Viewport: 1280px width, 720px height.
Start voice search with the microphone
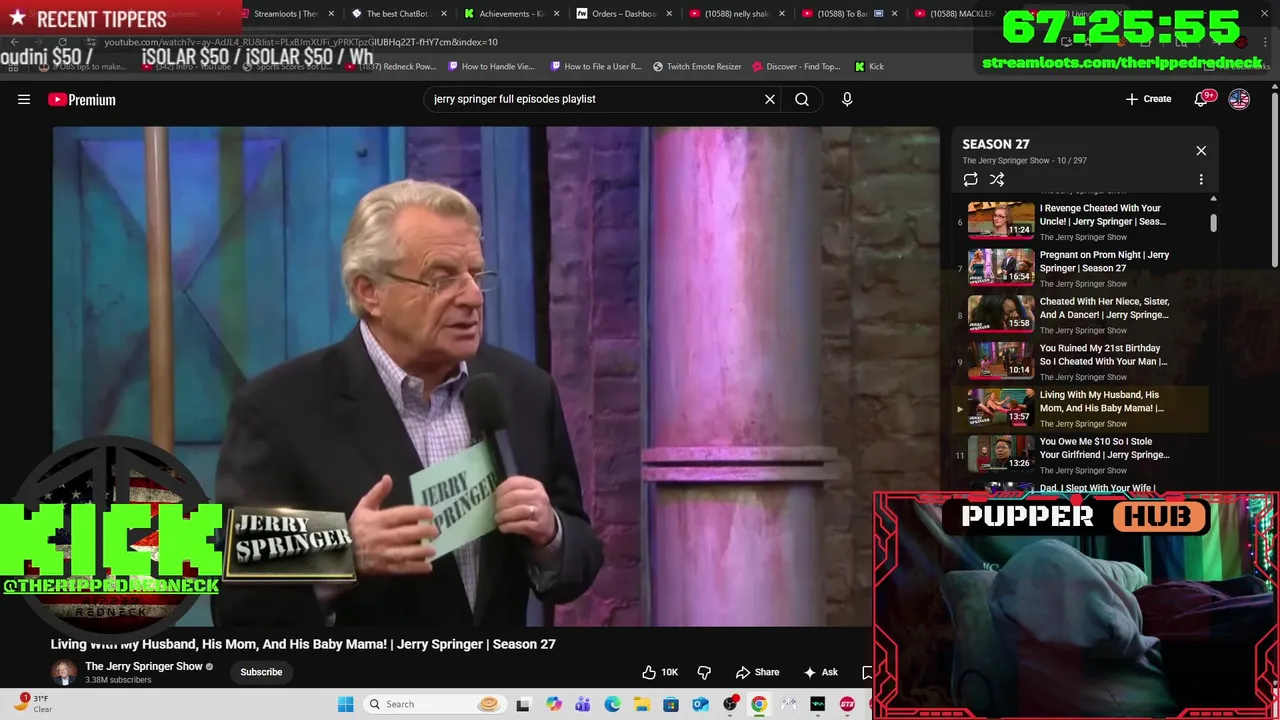(x=847, y=99)
